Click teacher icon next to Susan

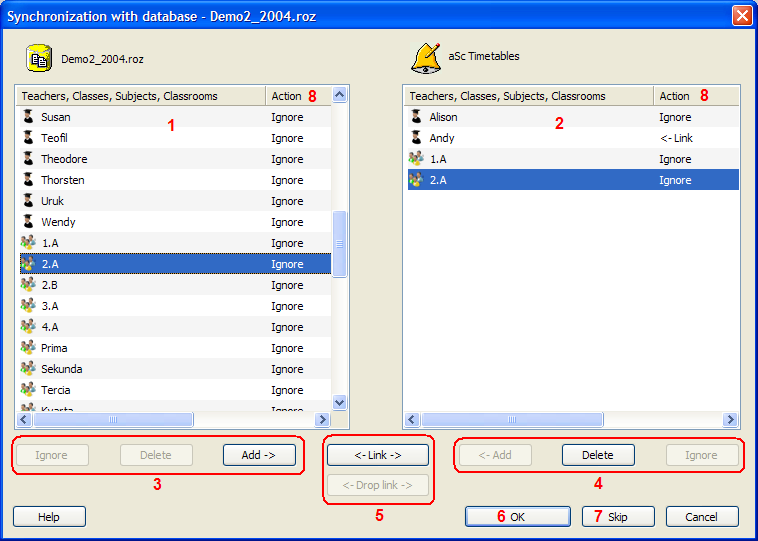click(28, 117)
